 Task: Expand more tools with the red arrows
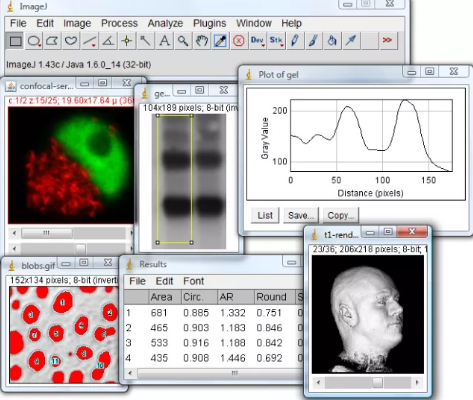click(x=387, y=41)
